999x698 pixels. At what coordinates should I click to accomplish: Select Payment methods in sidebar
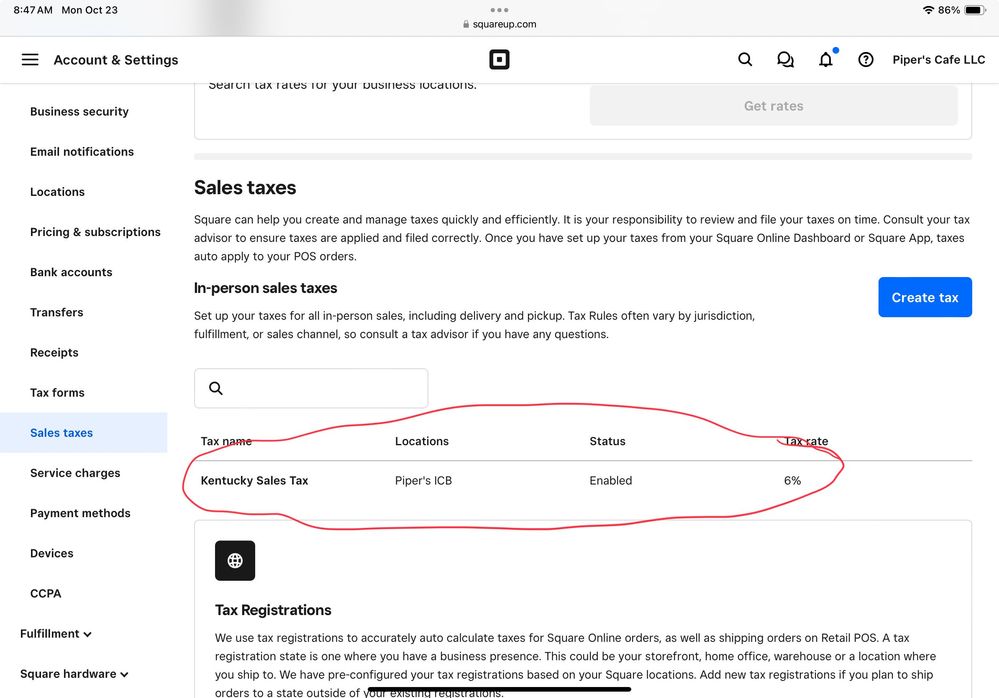[x=80, y=513]
